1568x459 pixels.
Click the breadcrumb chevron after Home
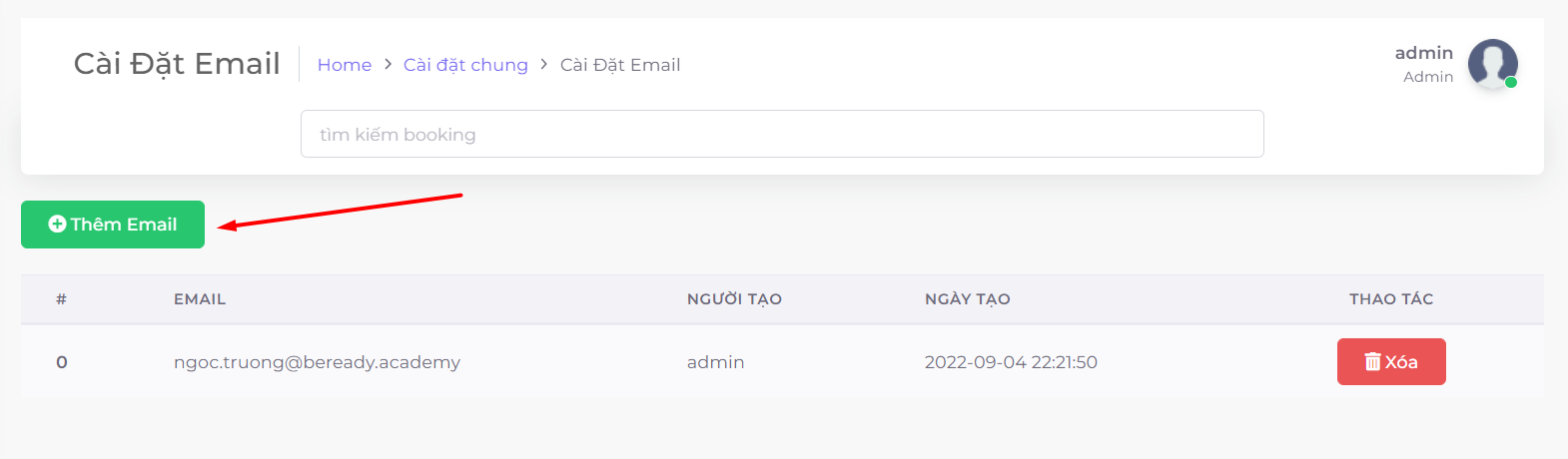click(388, 64)
